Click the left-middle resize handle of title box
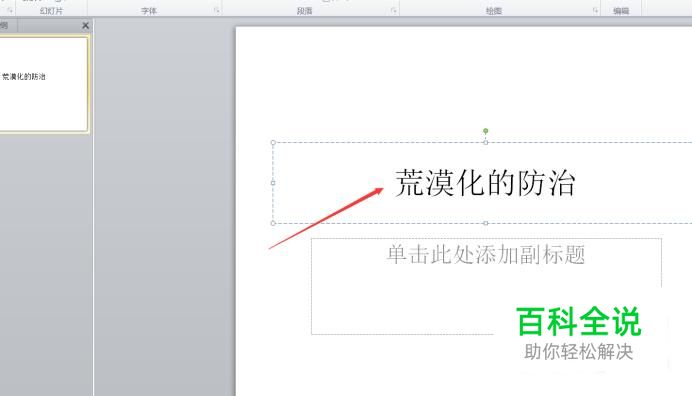Image resolution: width=692 pixels, height=396 pixels. point(273,183)
